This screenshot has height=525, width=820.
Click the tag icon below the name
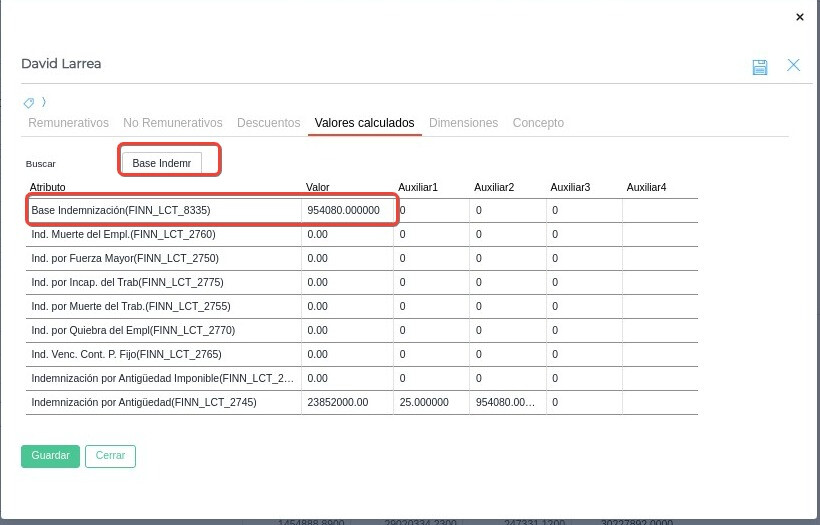coord(30,103)
